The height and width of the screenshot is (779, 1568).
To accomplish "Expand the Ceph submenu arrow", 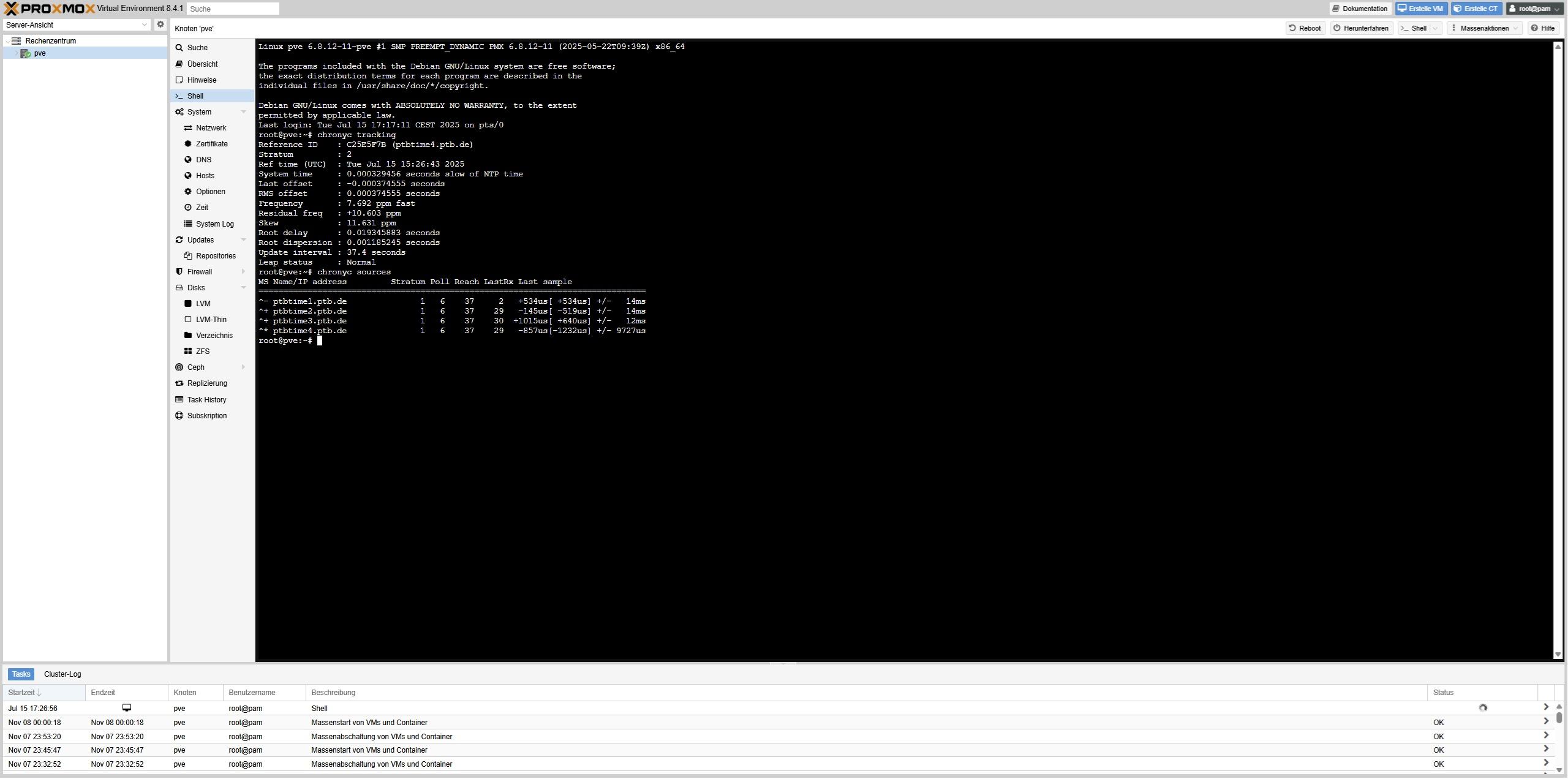I will (244, 367).
